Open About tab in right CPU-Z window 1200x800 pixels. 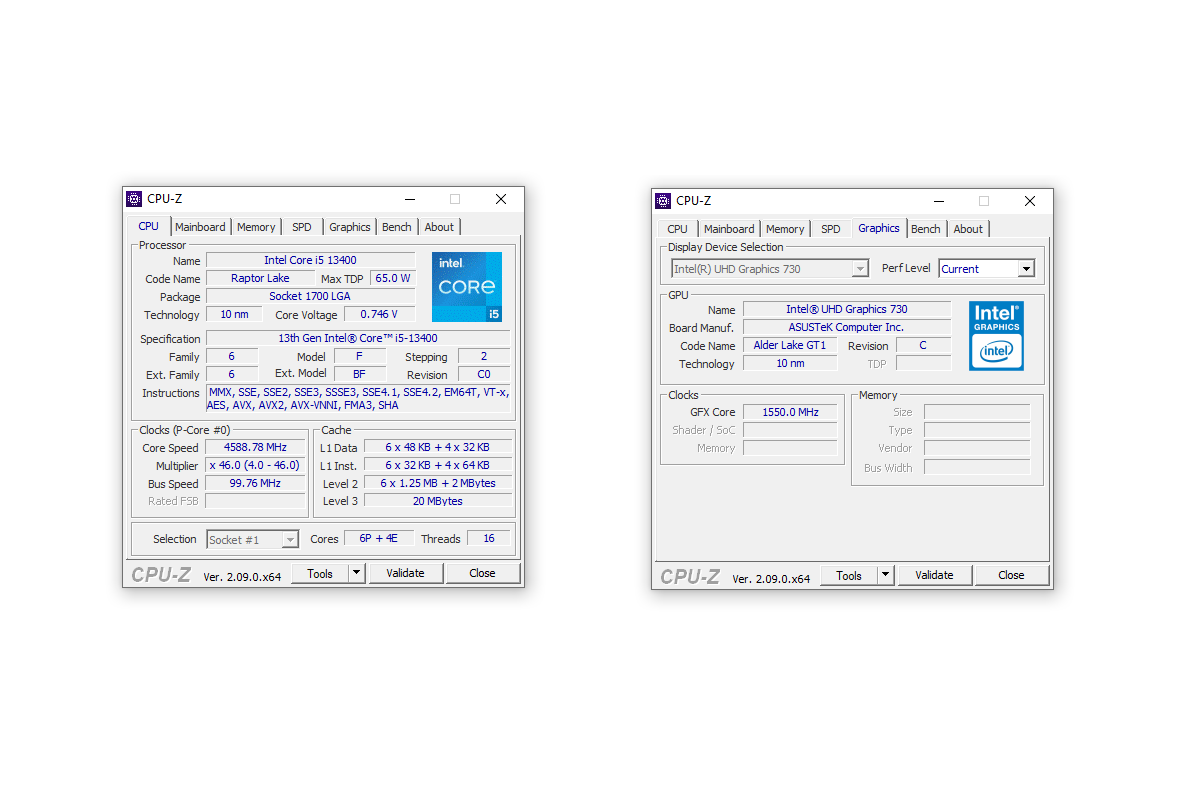click(968, 229)
